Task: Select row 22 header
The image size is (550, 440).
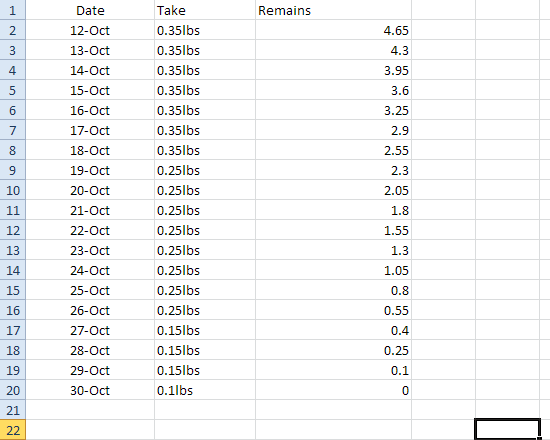Action: point(13,430)
